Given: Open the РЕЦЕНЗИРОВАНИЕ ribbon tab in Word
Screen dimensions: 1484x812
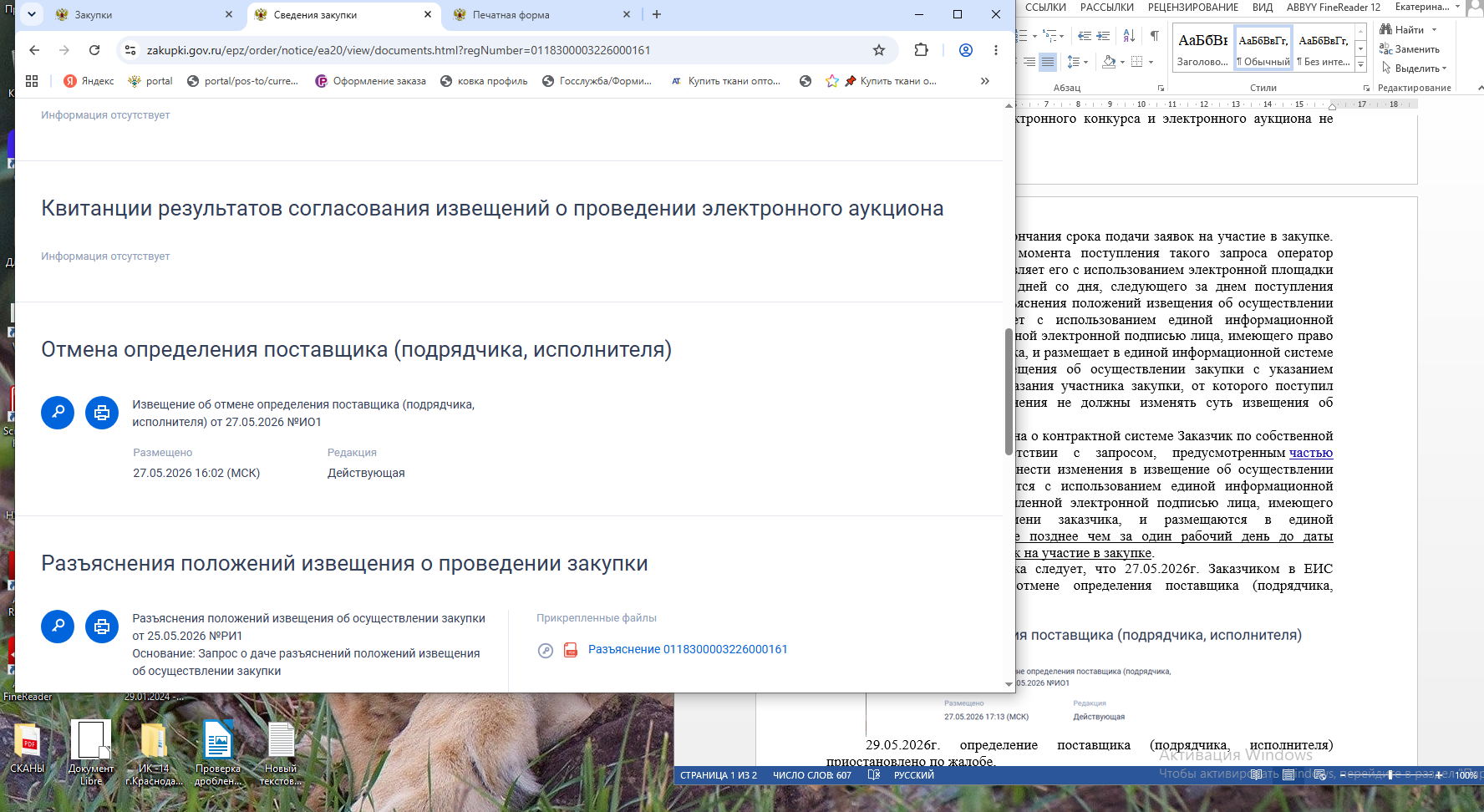Looking at the screenshot, I should (1193, 8).
